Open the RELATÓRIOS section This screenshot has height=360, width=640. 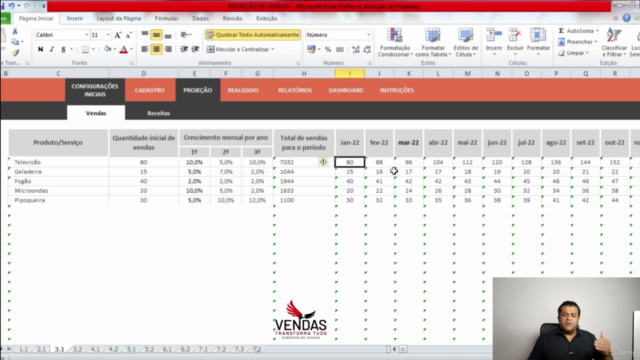coord(295,90)
